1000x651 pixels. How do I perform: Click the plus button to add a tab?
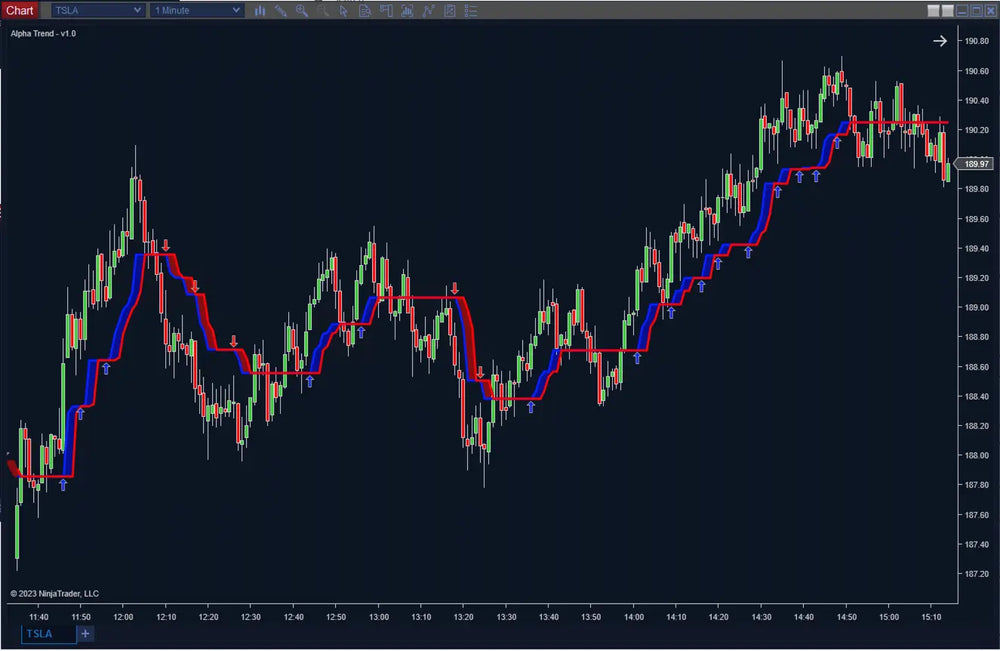[x=85, y=633]
